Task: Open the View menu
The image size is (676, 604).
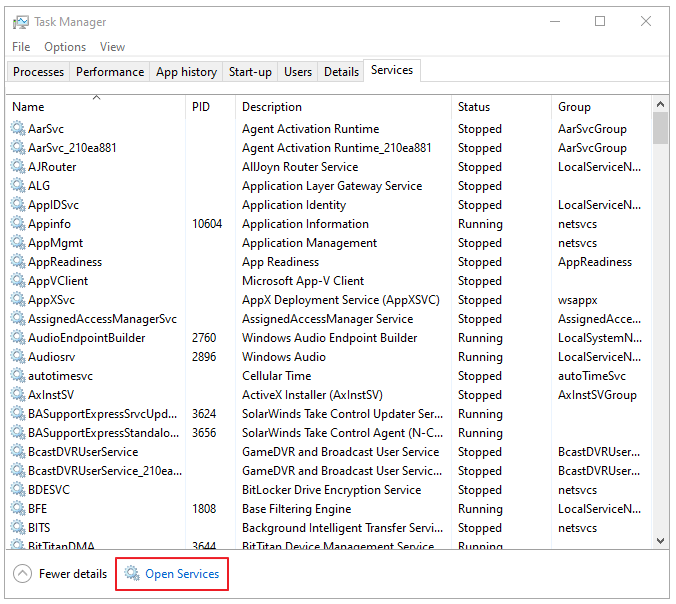Action: tap(113, 47)
